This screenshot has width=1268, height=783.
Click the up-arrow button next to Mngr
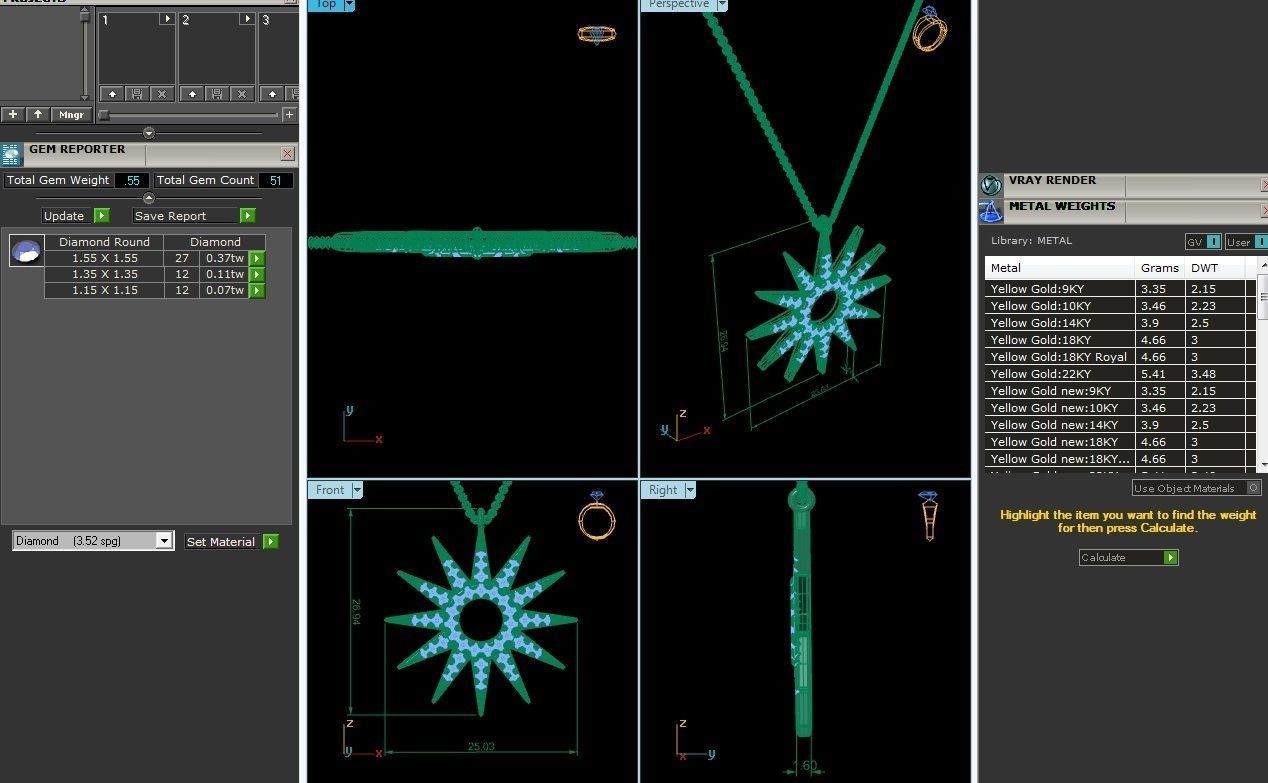point(38,115)
